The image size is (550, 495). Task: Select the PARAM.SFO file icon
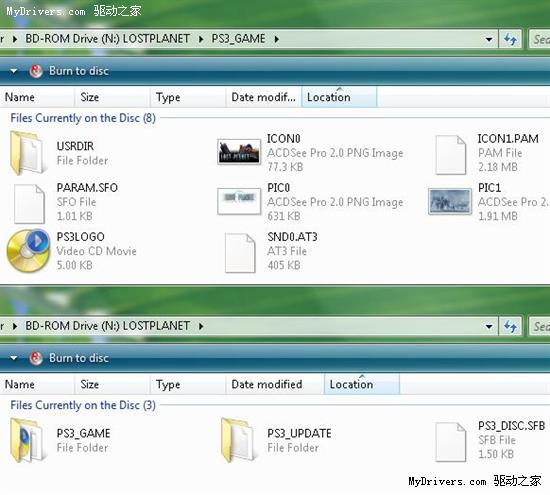tap(29, 203)
